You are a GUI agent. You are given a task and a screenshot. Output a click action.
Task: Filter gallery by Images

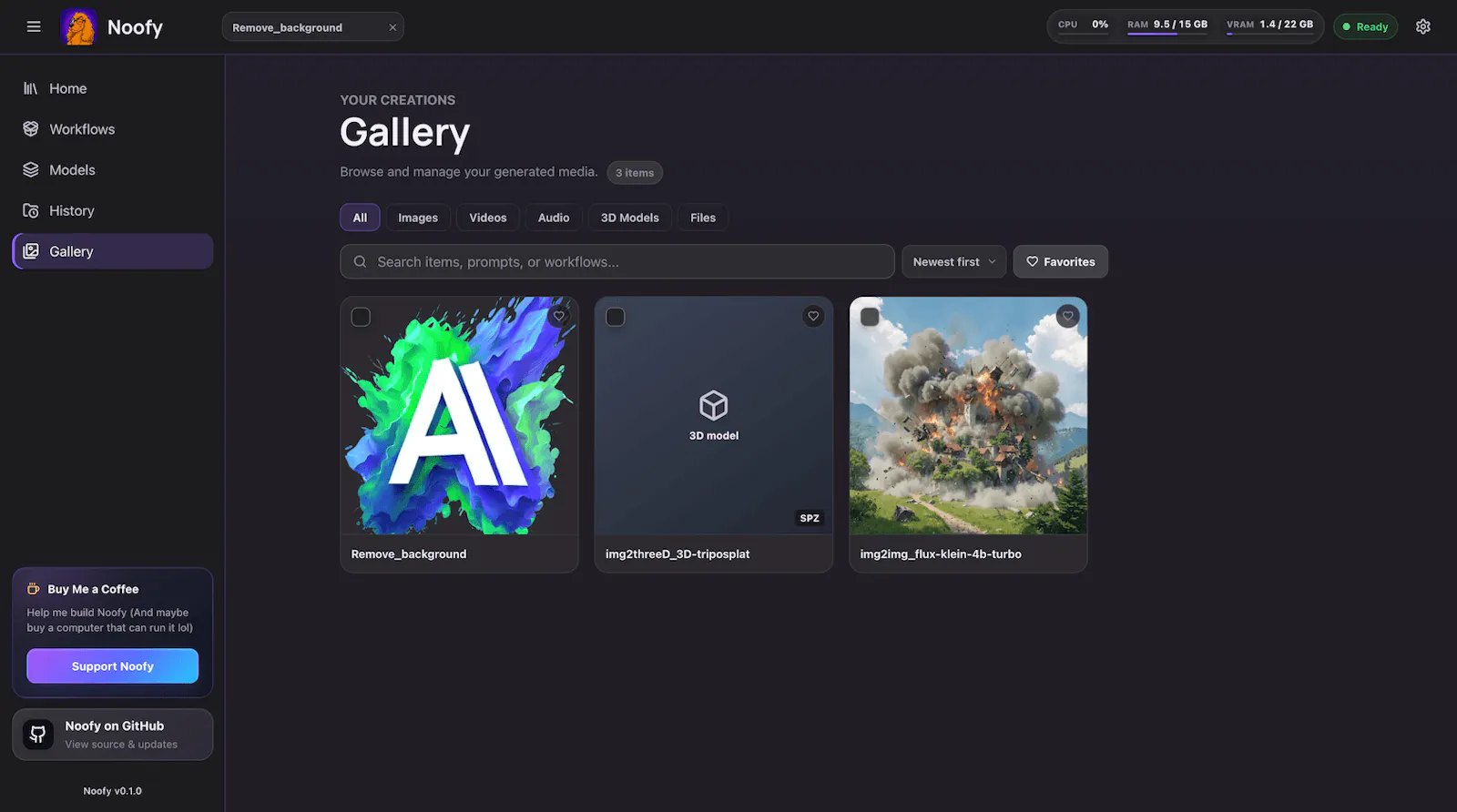point(418,218)
